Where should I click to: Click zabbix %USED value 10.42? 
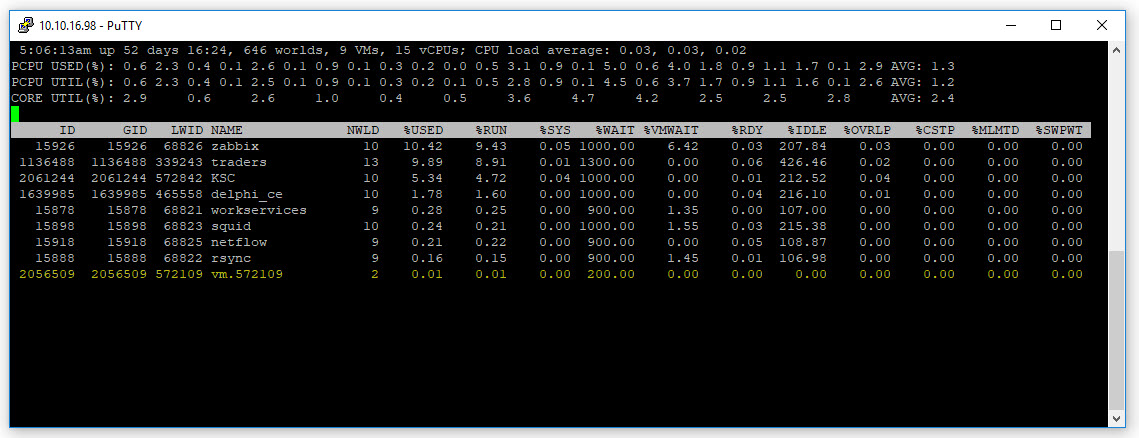423,146
